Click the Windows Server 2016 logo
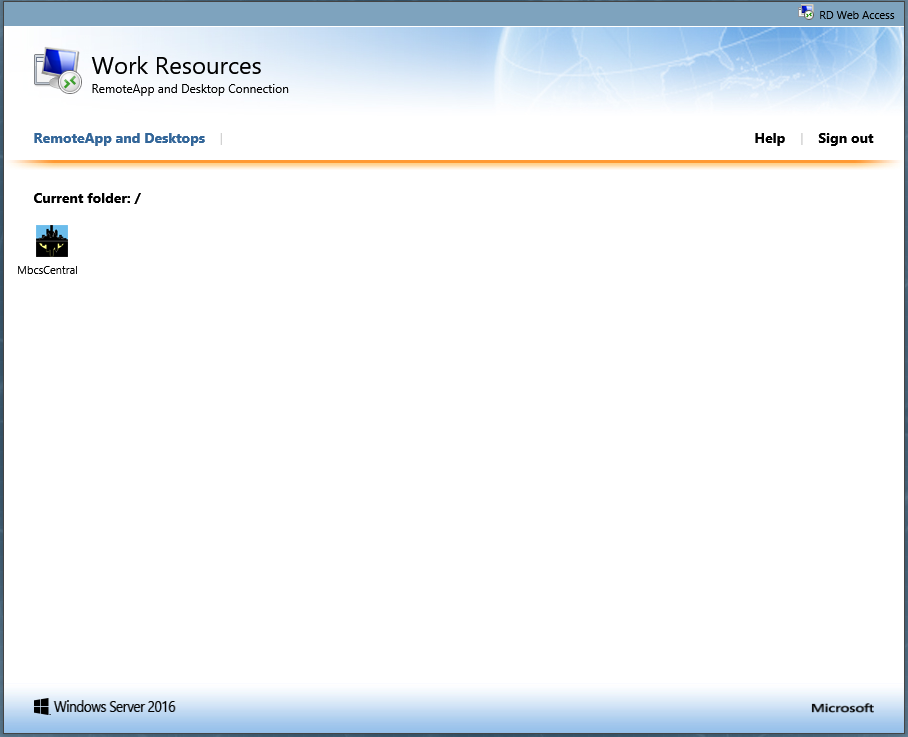 [x=104, y=706]
